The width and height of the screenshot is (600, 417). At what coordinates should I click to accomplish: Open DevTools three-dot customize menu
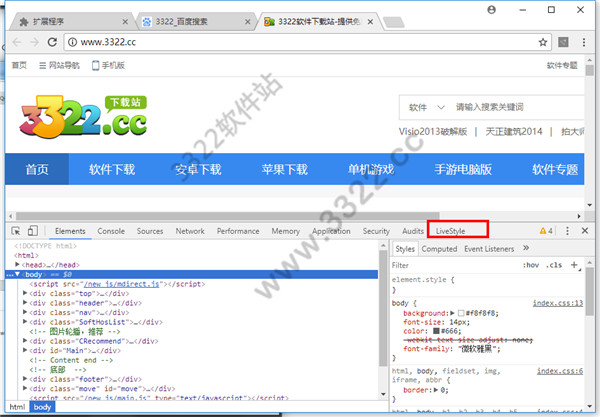click(567, 231)
